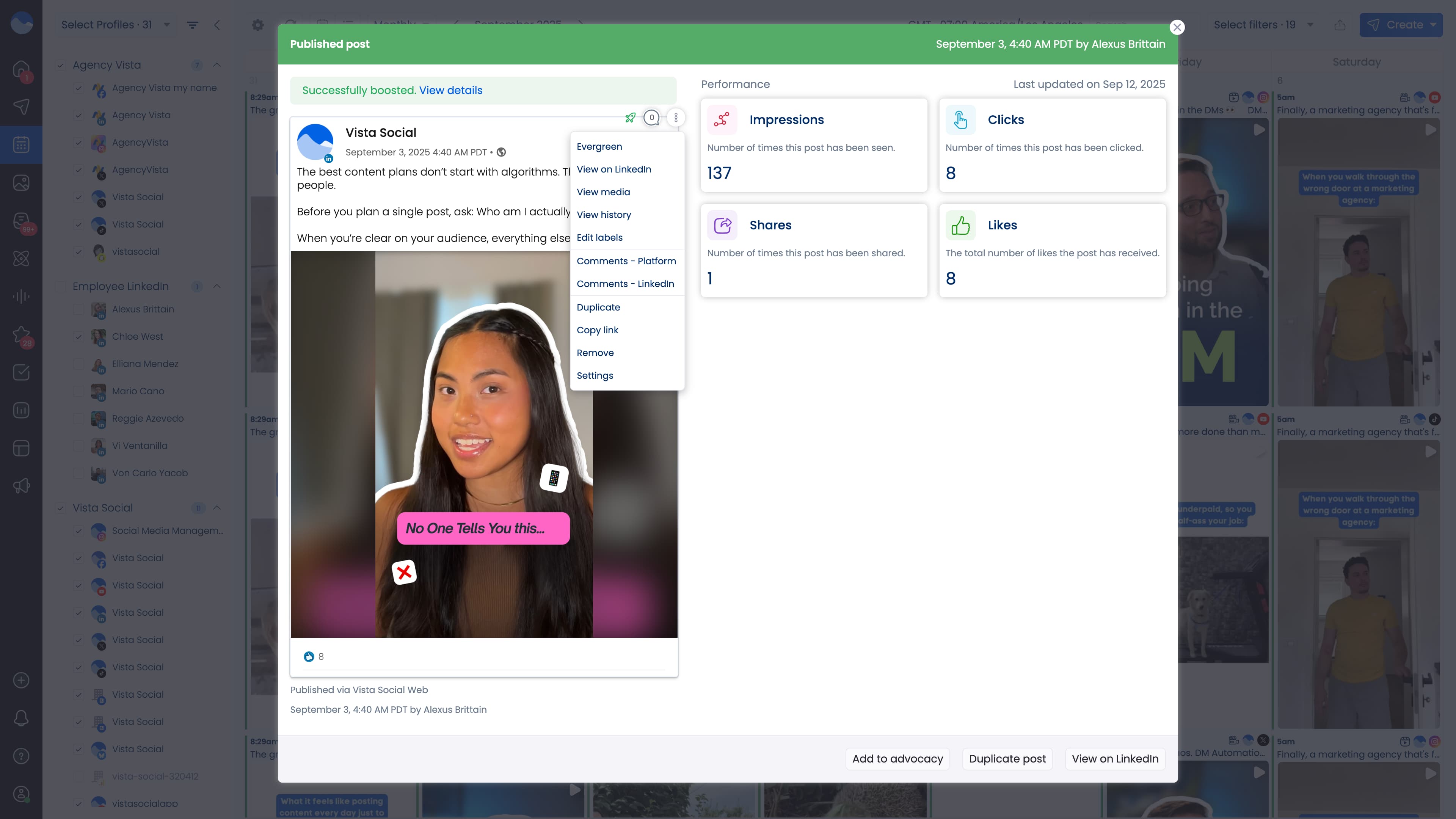Open the tasks checkmark section
Screen dimensions: 1456x819
pos(21,372)
